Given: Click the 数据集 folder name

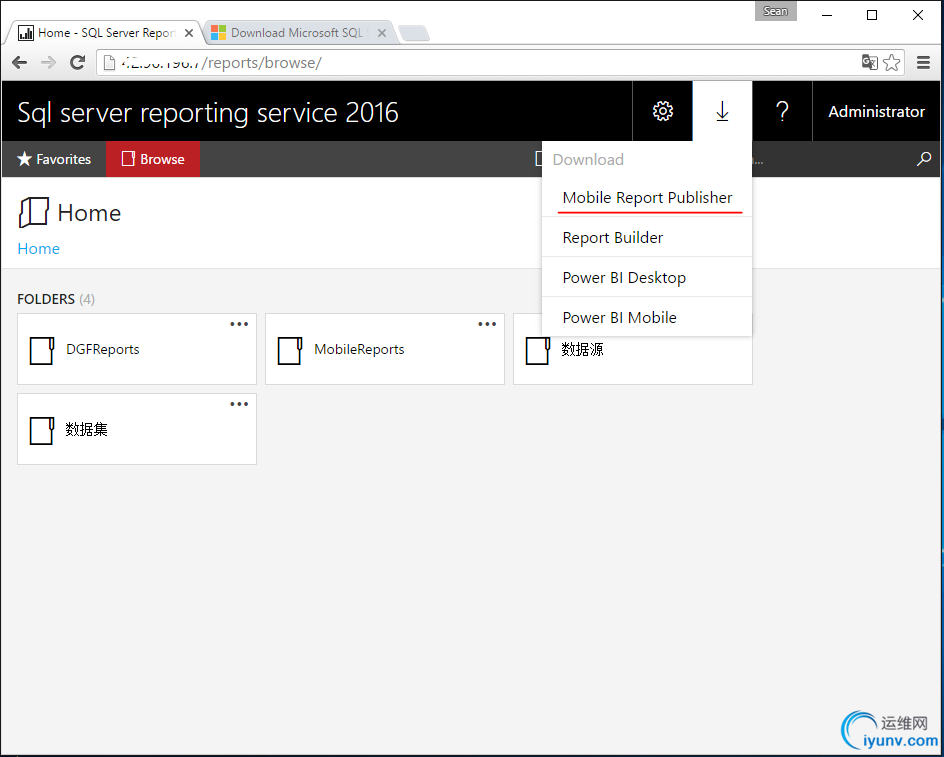Looking at the screenshot, I should [x=87, y=429].
